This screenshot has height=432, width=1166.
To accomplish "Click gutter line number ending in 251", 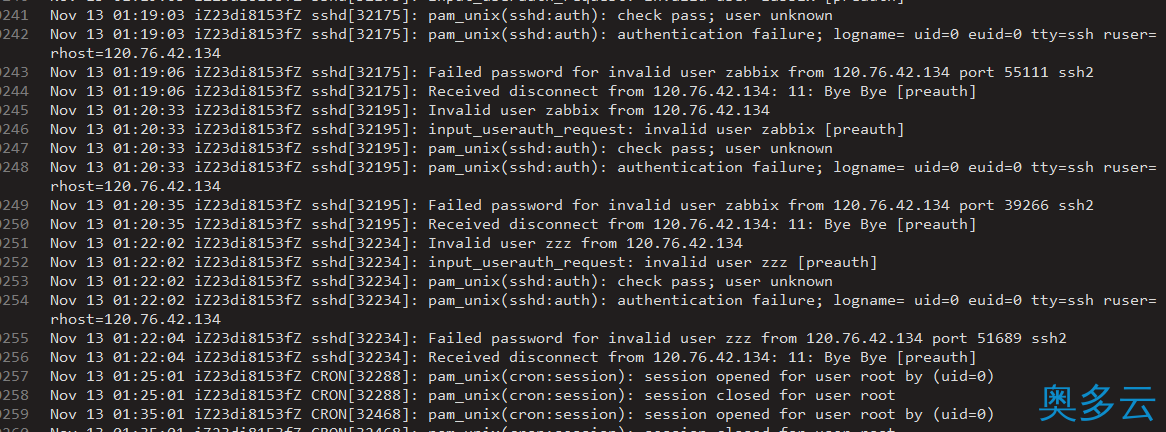I will (13, 243).
